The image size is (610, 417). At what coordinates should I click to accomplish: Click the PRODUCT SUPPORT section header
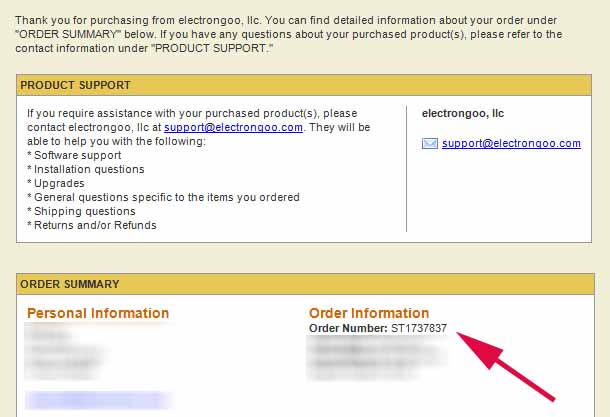pyautogui.click(x=304, y=85)
